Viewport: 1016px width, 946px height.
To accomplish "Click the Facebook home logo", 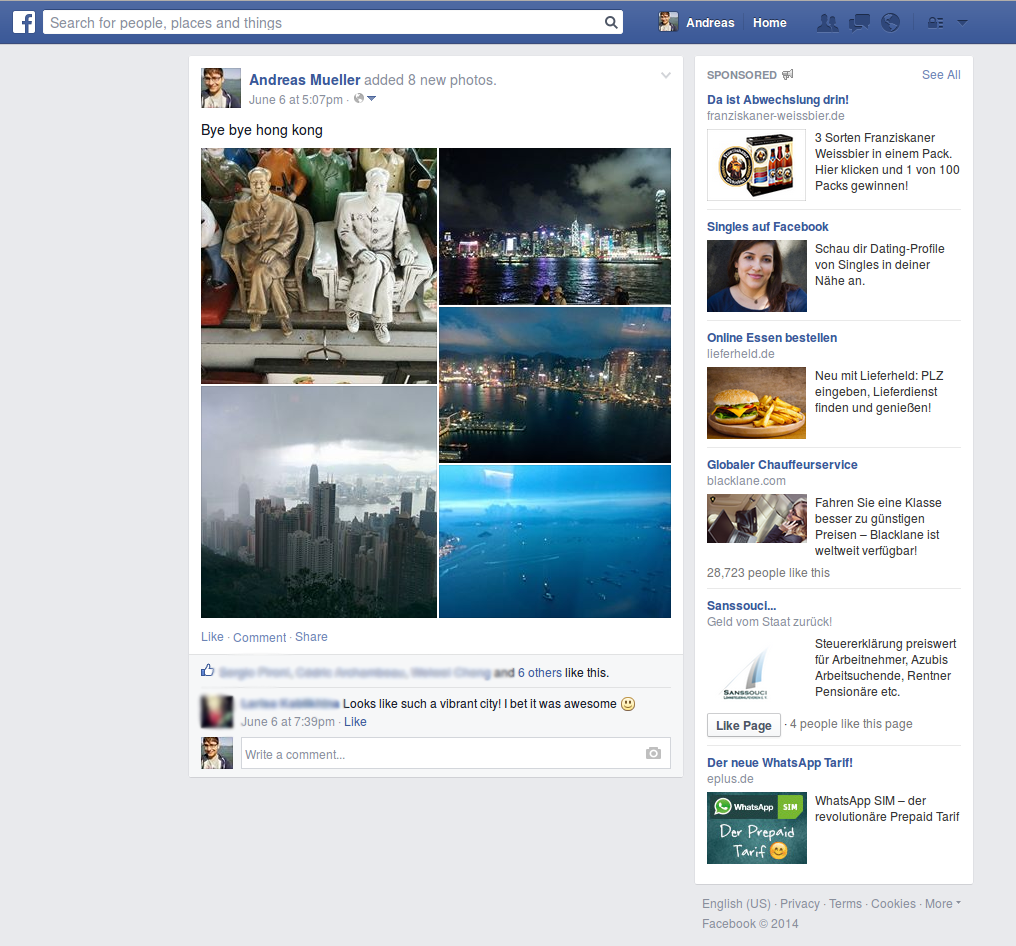I will pos(22,21).
